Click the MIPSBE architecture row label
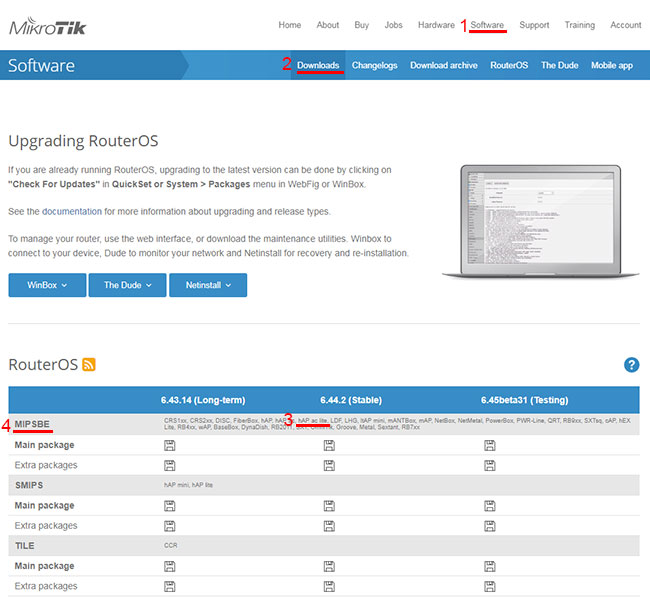 pos(32,424)
